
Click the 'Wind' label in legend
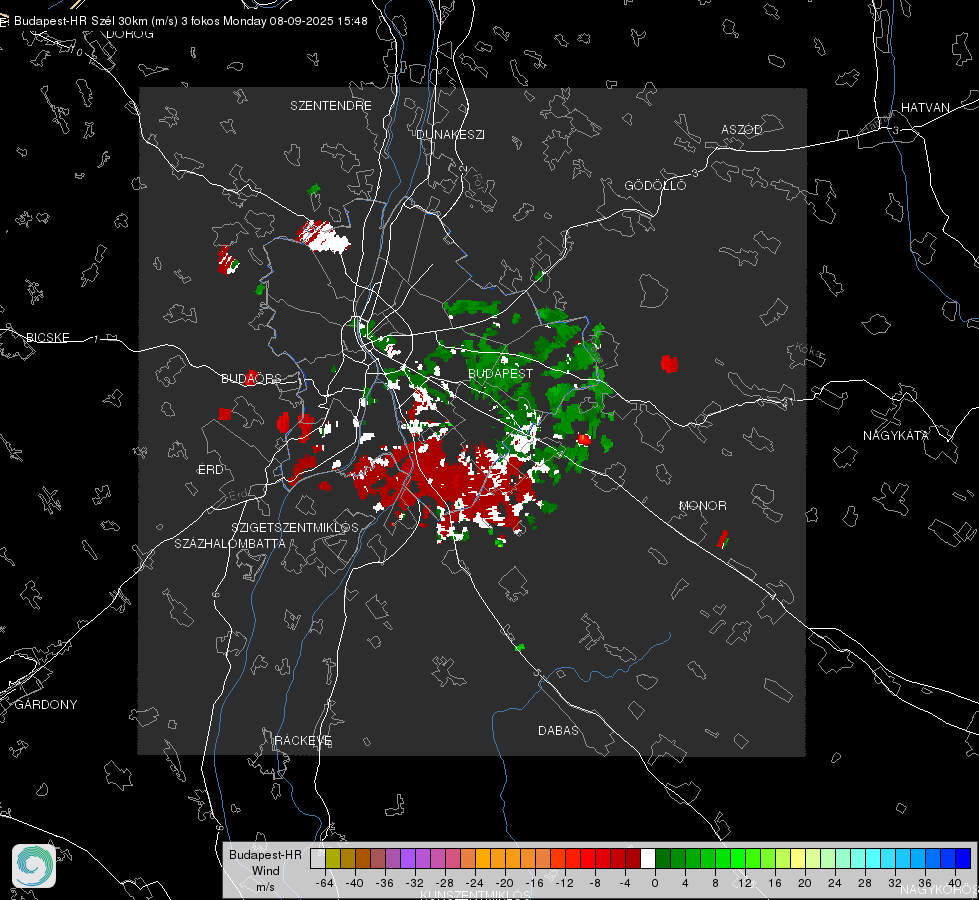[x=265, y=870]
